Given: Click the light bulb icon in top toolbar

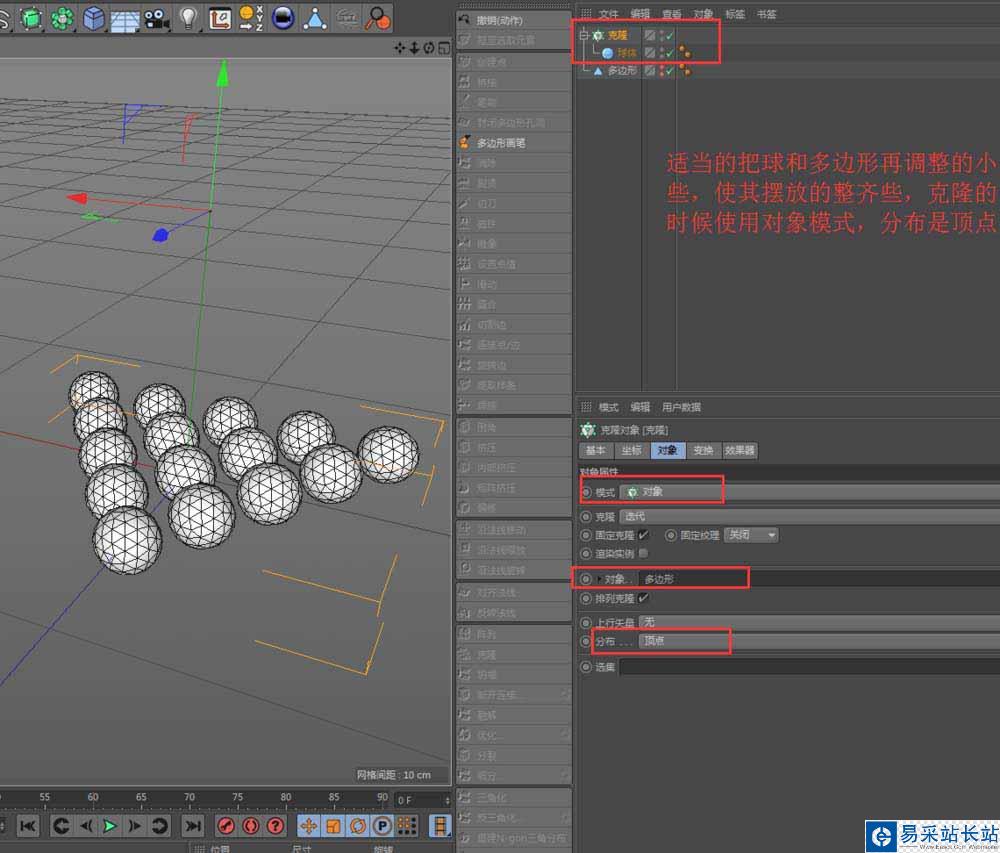Looking at the screenshot, I should click(x=187, y=17).
